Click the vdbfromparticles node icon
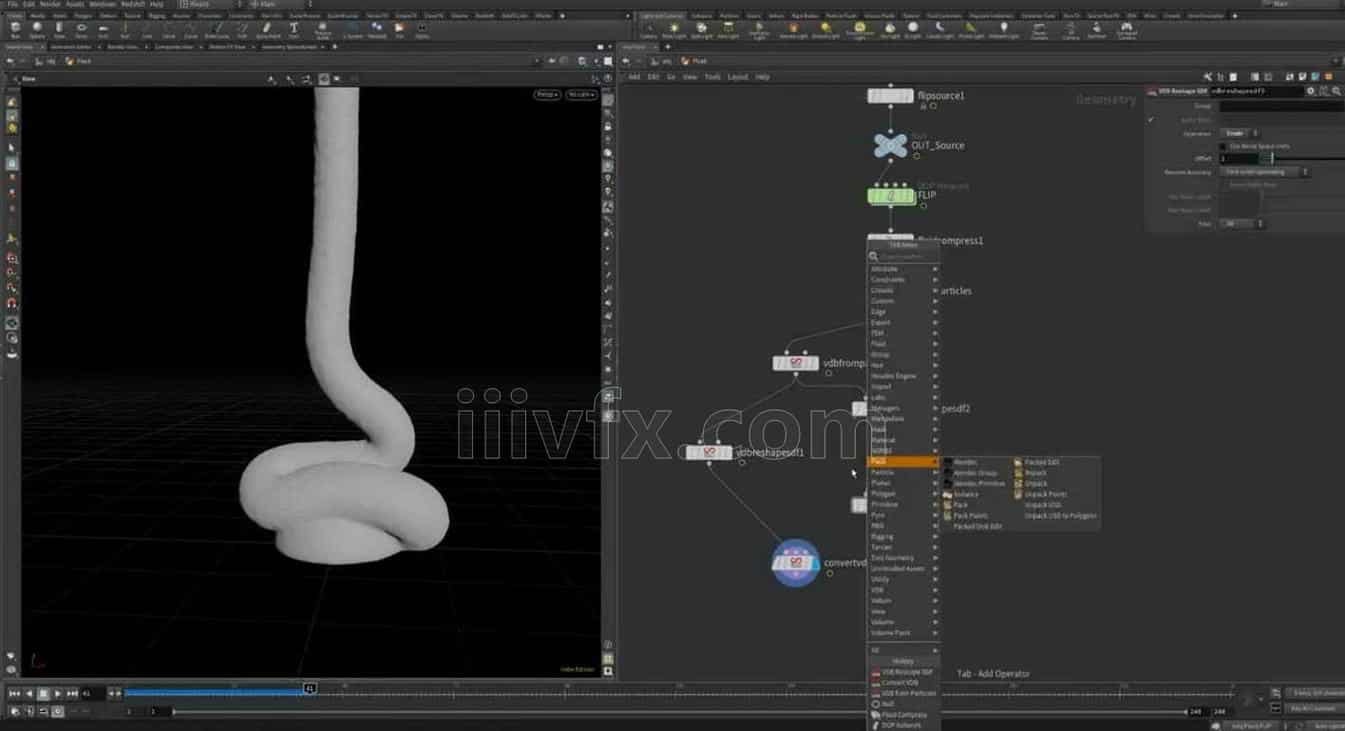This screenshot has height=731, width=1345. pyautogui.click(x=796, y=363)
